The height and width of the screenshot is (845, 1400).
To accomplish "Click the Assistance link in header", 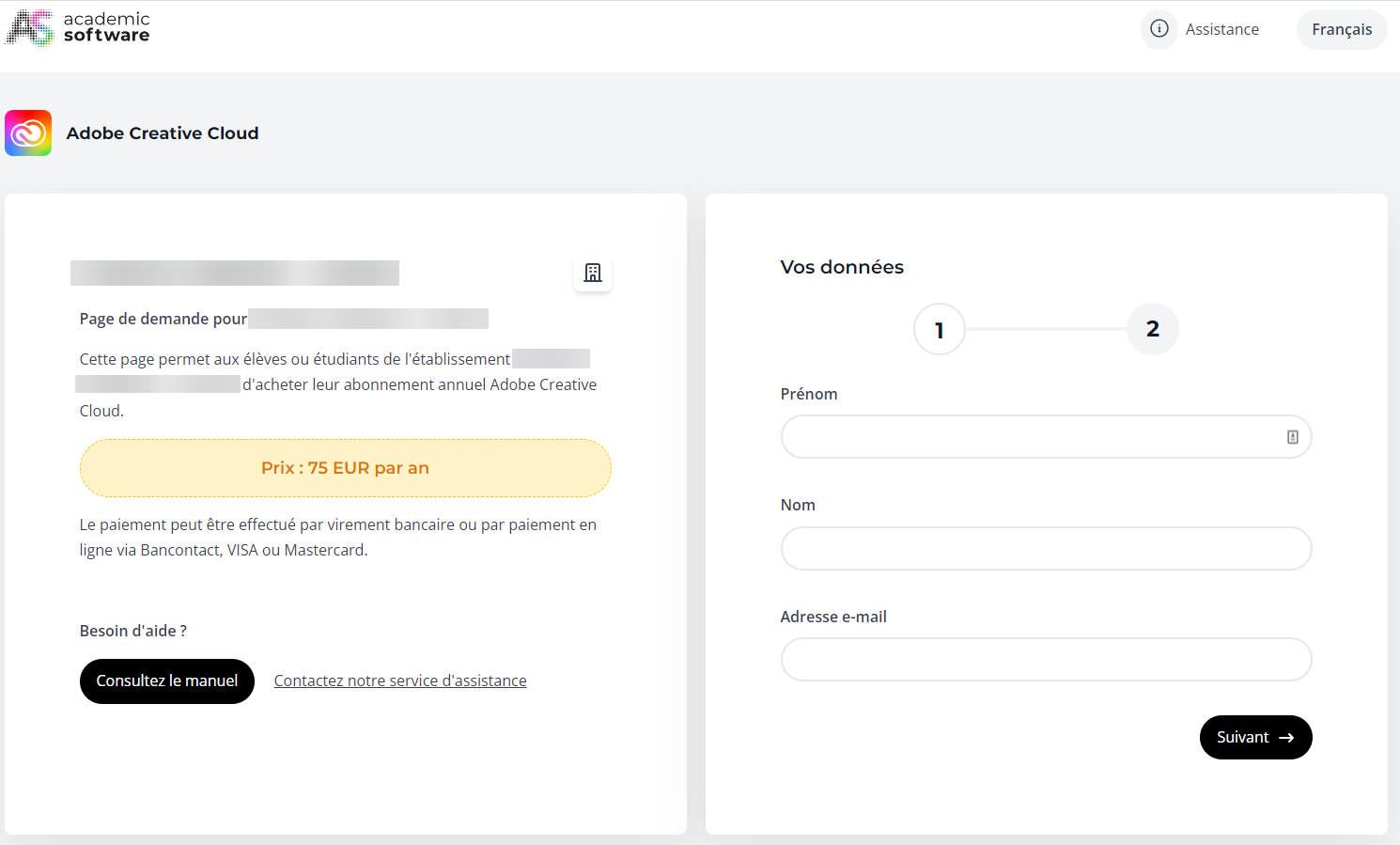I will click(1221, 29).
